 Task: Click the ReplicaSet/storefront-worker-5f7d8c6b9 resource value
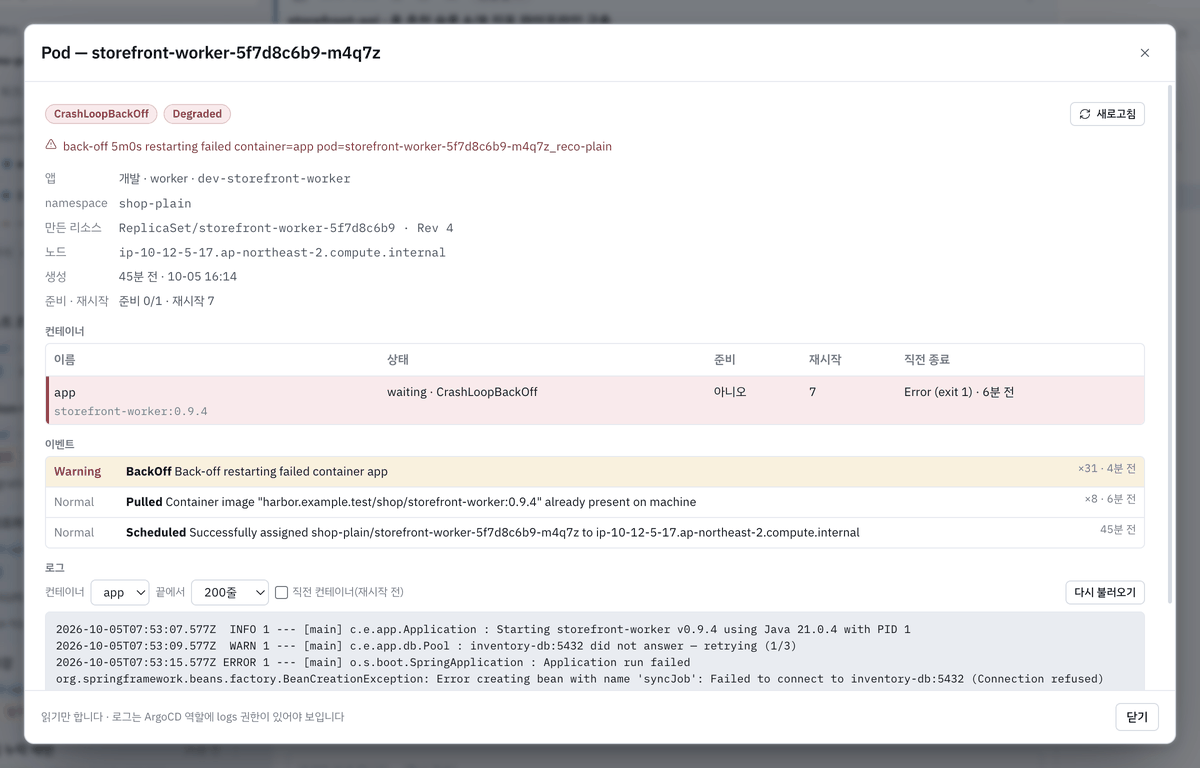[x=257, y=228]
